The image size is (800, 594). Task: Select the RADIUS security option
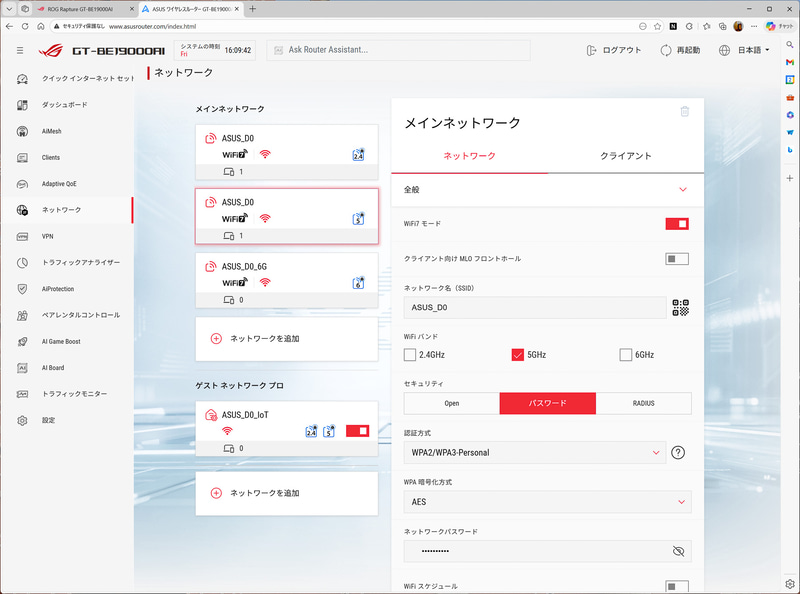643,403
